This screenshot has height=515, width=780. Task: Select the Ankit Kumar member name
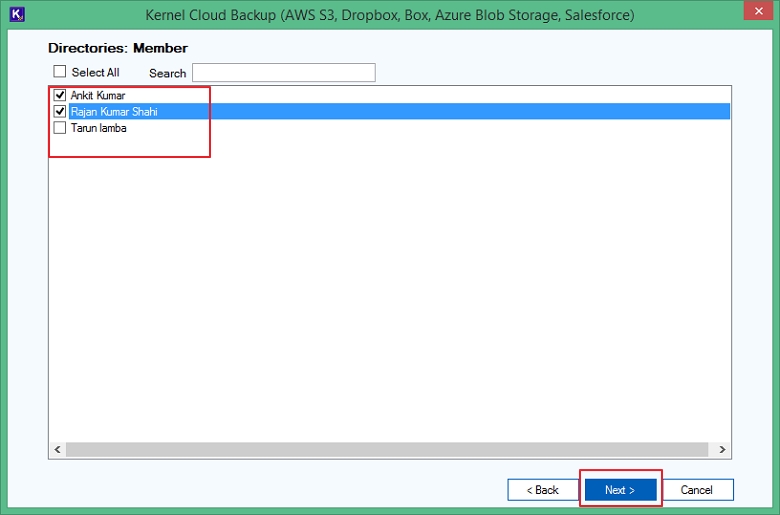tap(98, 95)
